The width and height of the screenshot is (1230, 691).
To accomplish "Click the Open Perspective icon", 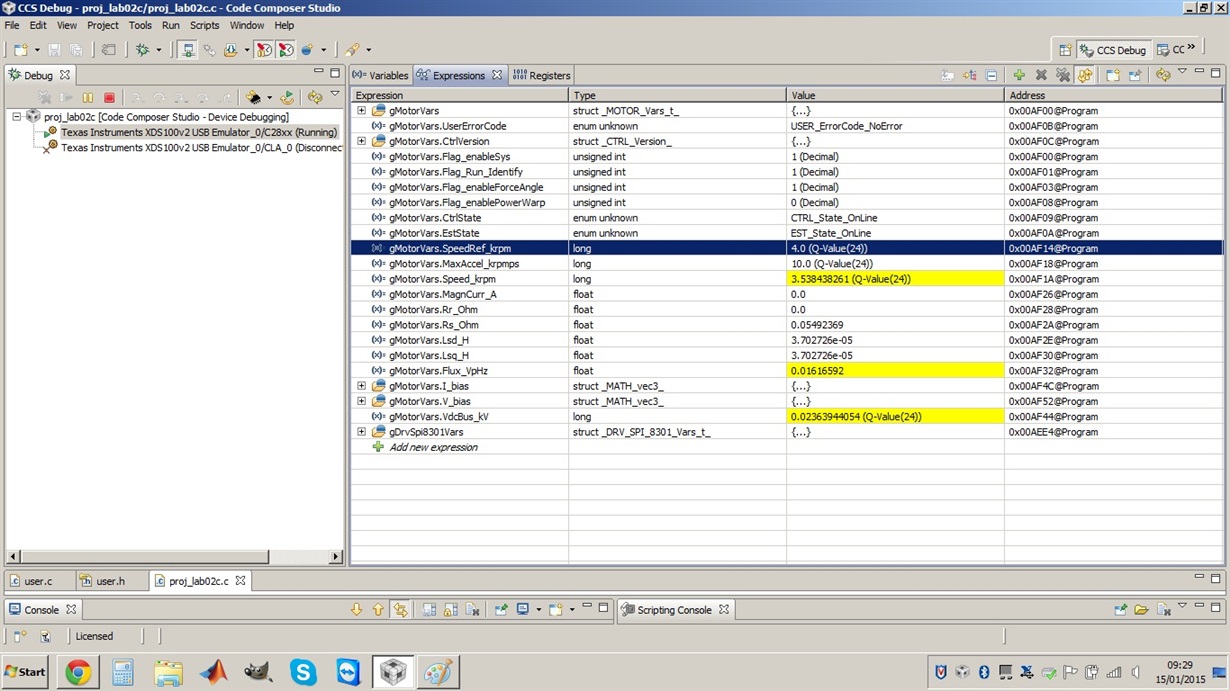I will 1066,49.
